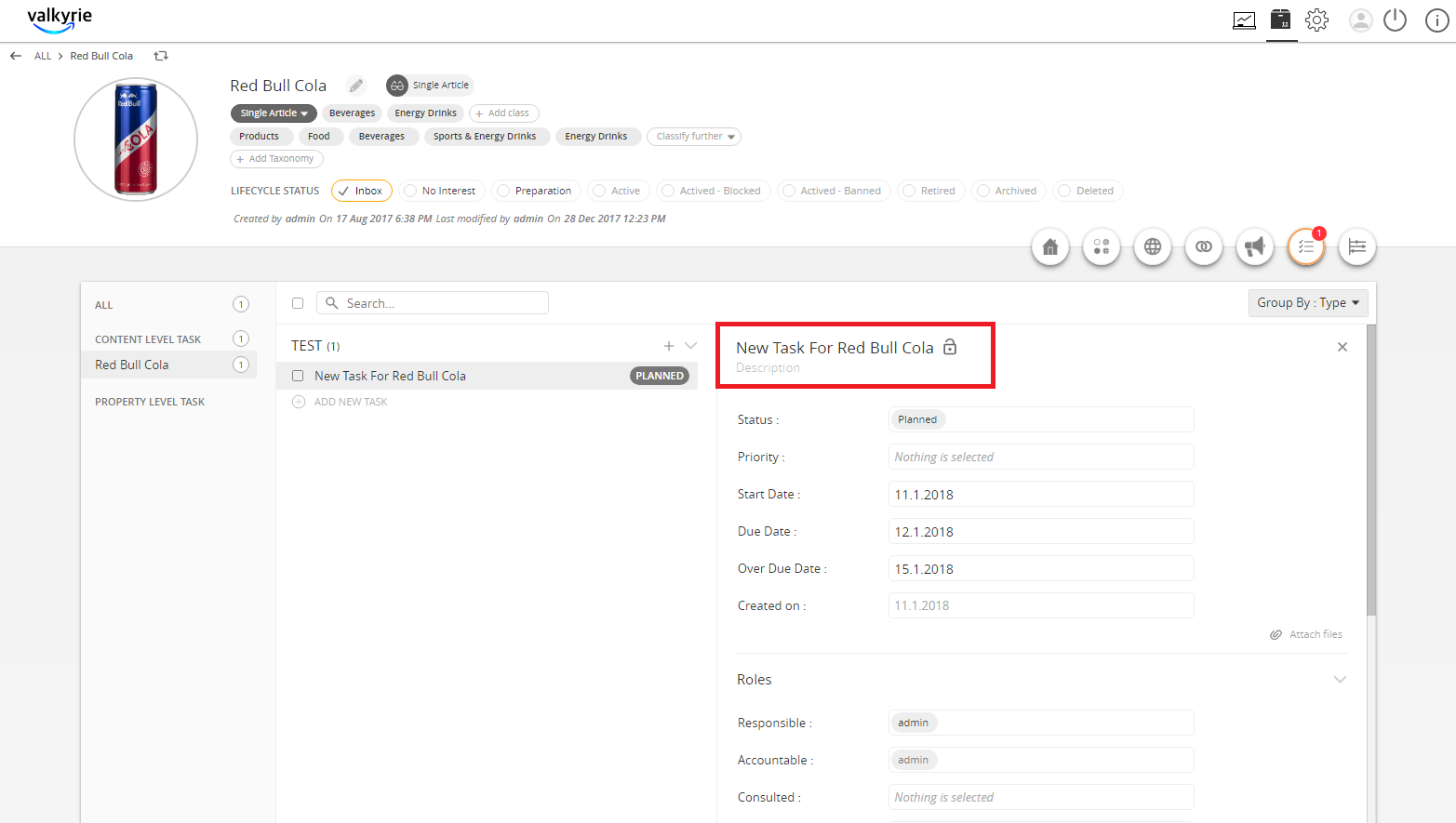Open the globe round button

tap(1153, 246)
